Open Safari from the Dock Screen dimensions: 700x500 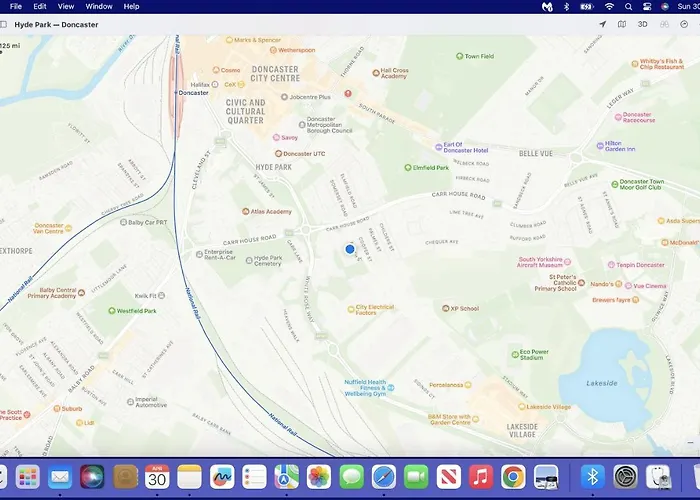point(384,477)
